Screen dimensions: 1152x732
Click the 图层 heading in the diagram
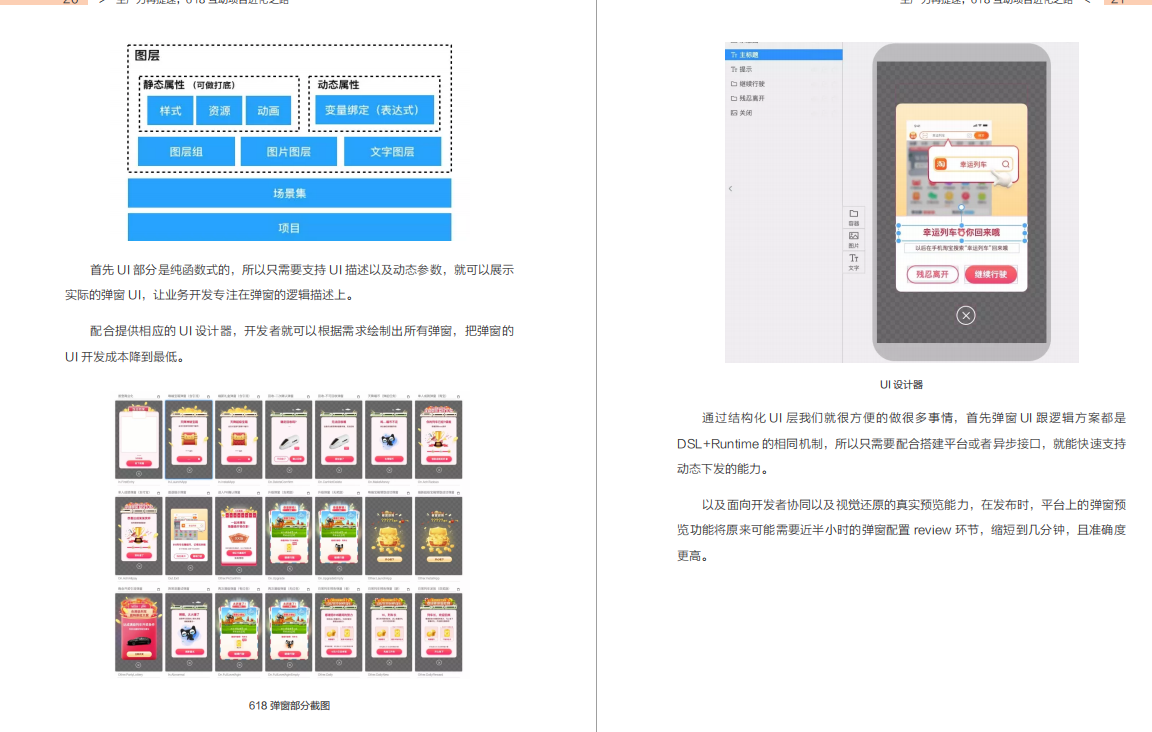147,55
